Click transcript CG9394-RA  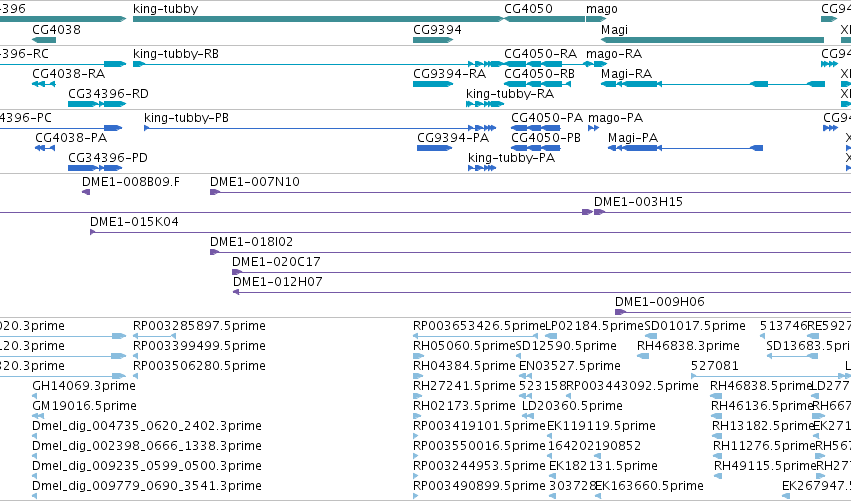click(x=433, y=84)
